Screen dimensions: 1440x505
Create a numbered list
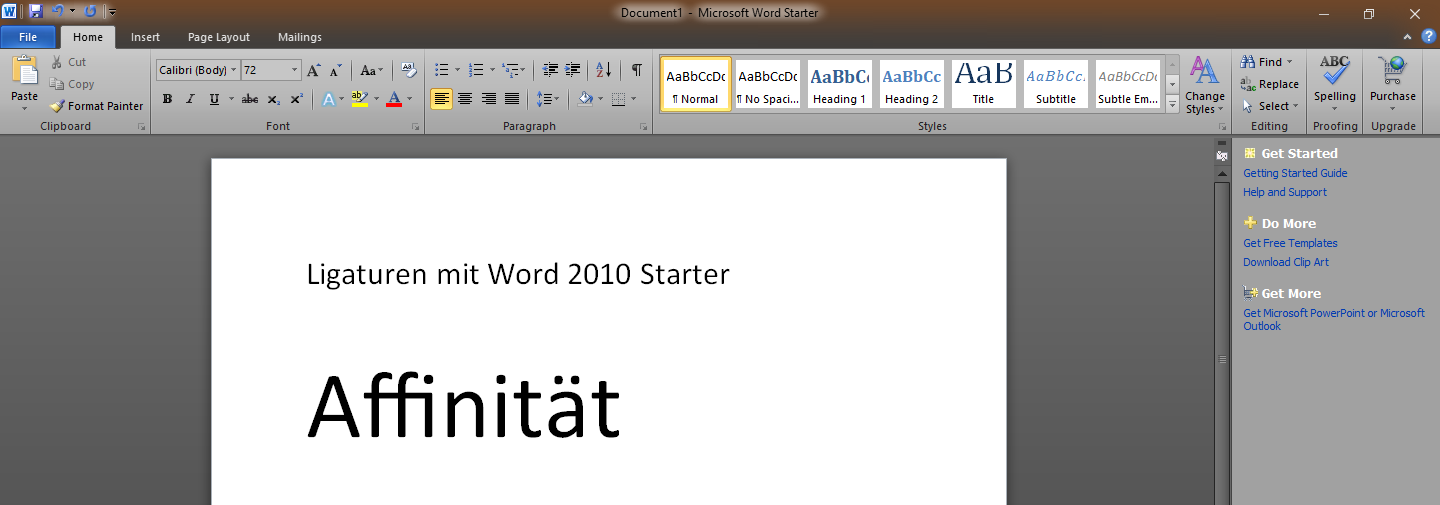(x=476, y=70)
